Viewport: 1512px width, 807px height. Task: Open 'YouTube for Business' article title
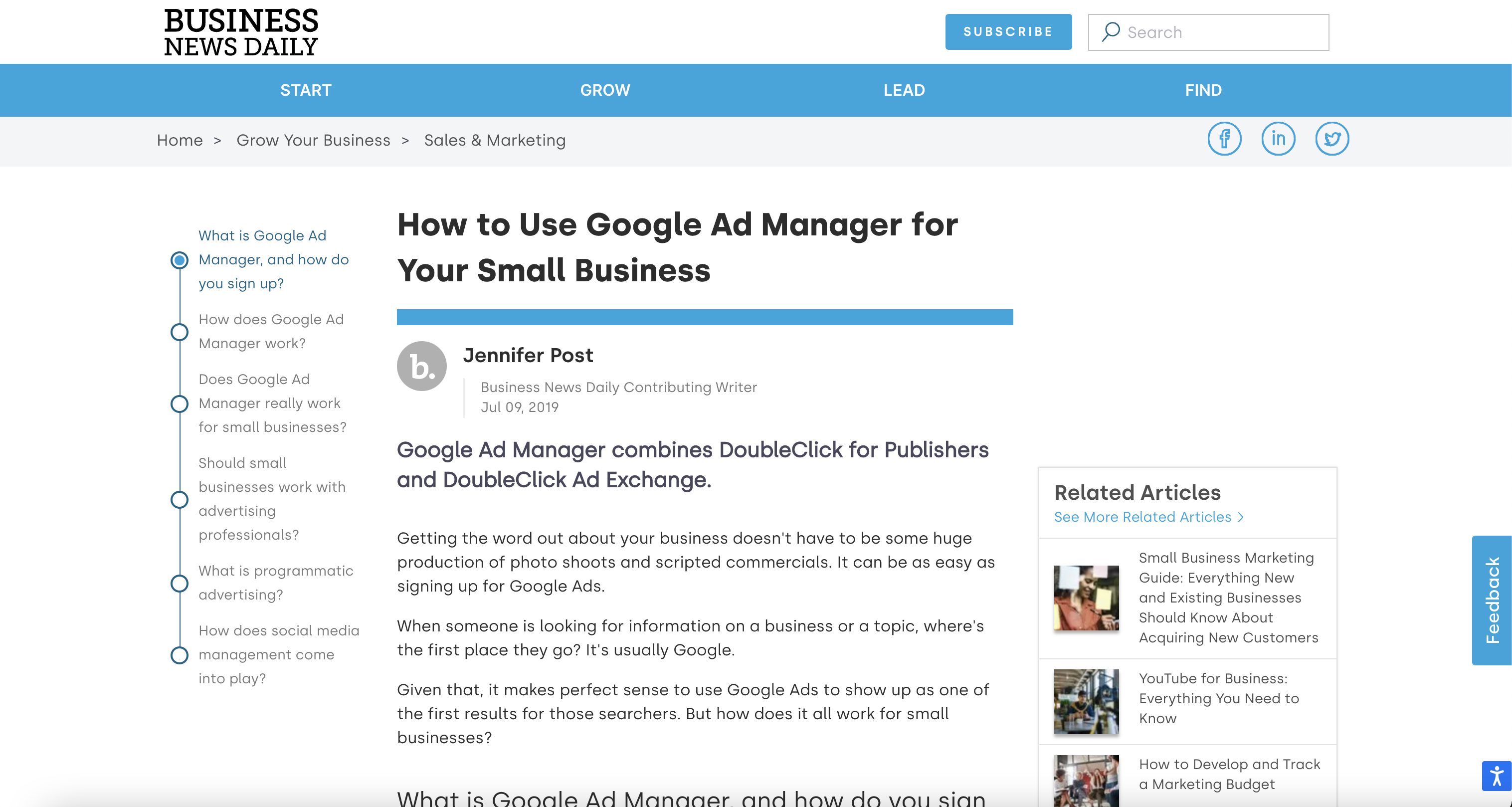pyautogui.click(x=1219, y=698)
